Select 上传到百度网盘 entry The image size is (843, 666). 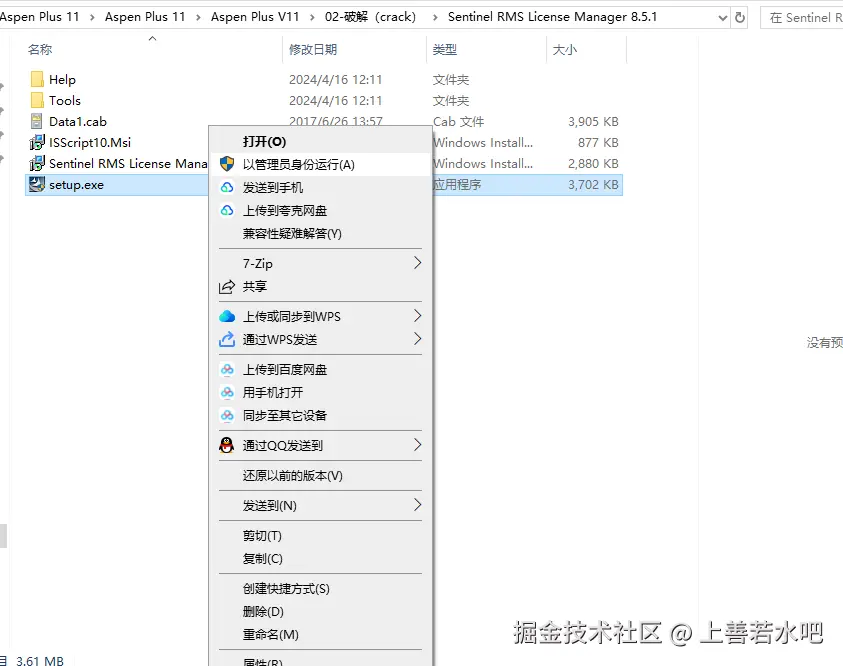coord(320,370)
